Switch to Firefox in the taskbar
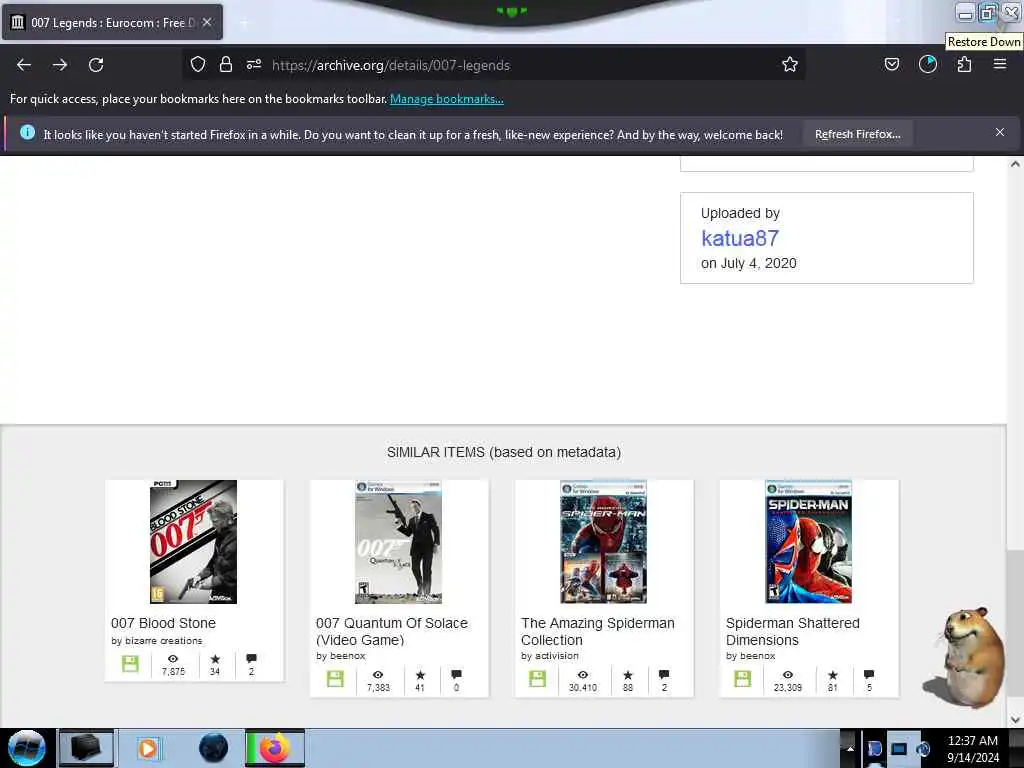This screenshot has height=768, width=1024. coord(275,748)
